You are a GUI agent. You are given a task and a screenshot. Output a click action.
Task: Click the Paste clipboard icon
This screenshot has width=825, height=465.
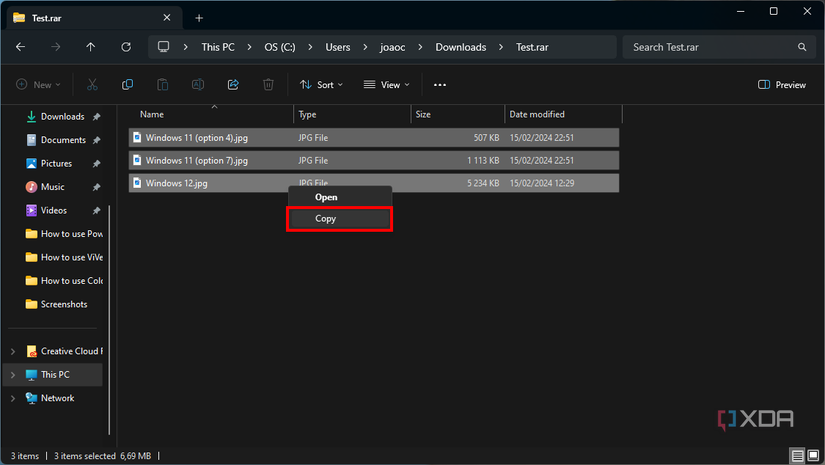point(163,85)
